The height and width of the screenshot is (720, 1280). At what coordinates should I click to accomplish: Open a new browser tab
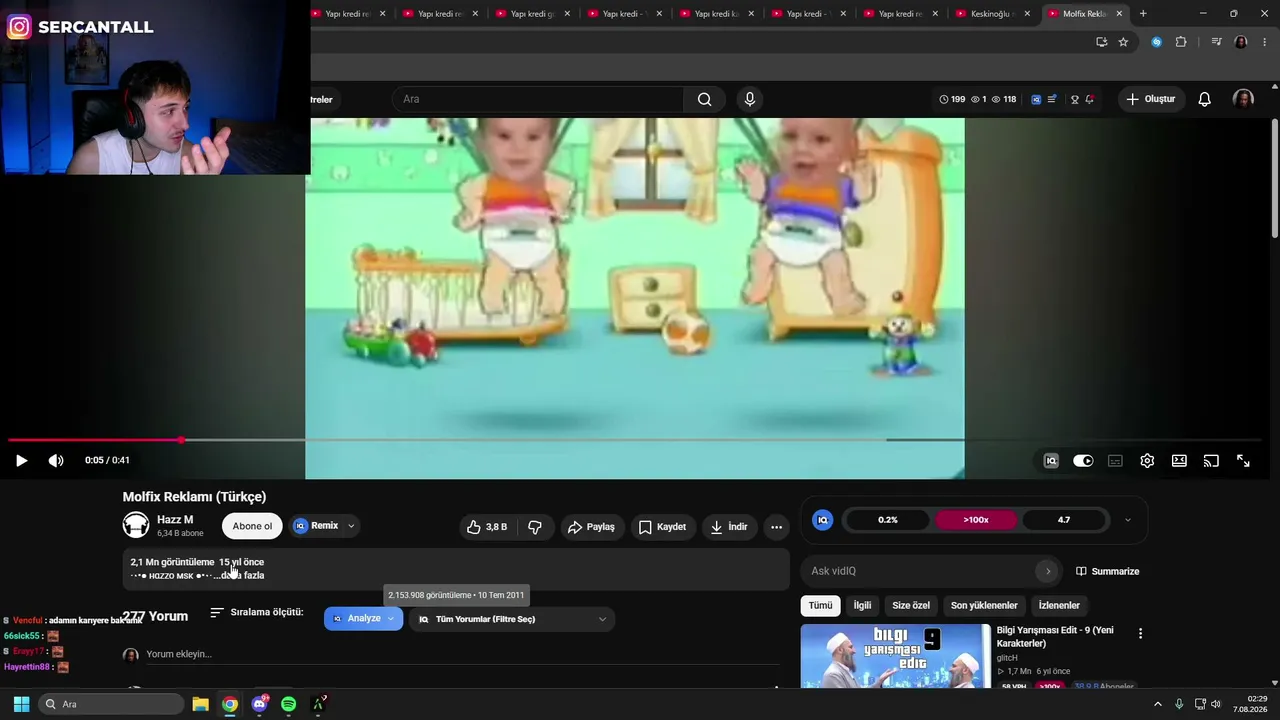[x=1143, y=14]
